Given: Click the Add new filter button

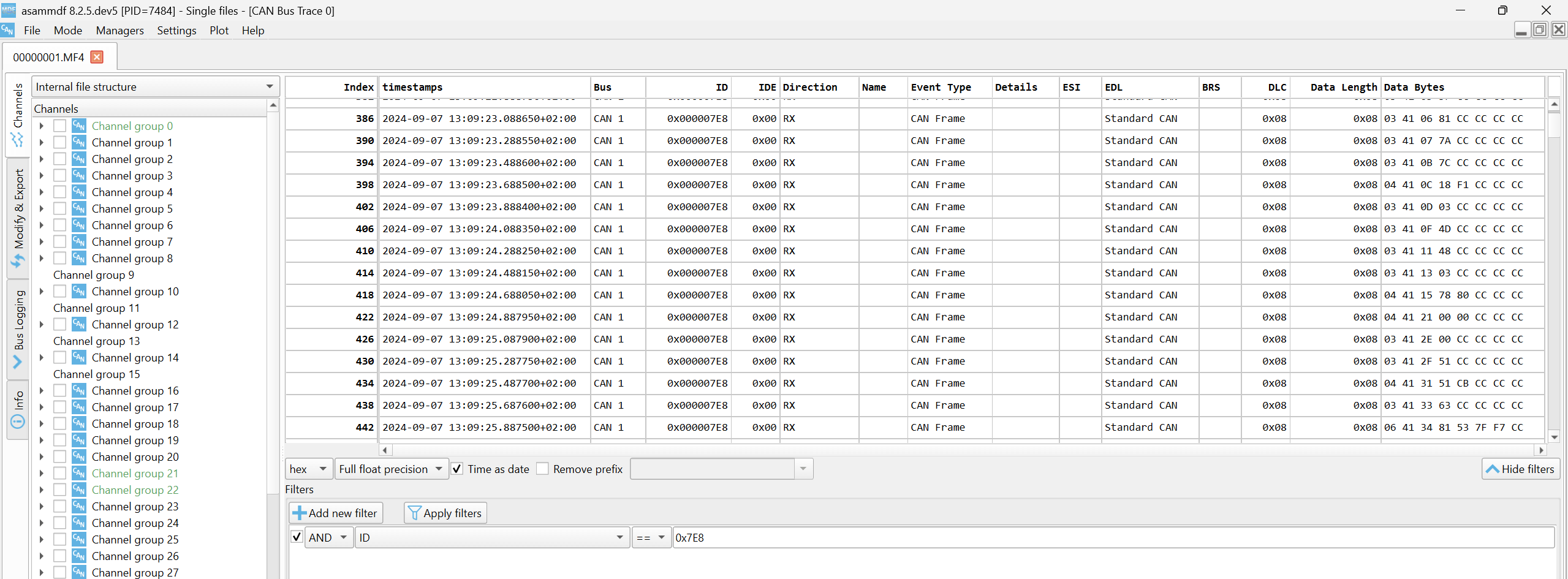Looking at the screenshot, I should coord(336,513).
